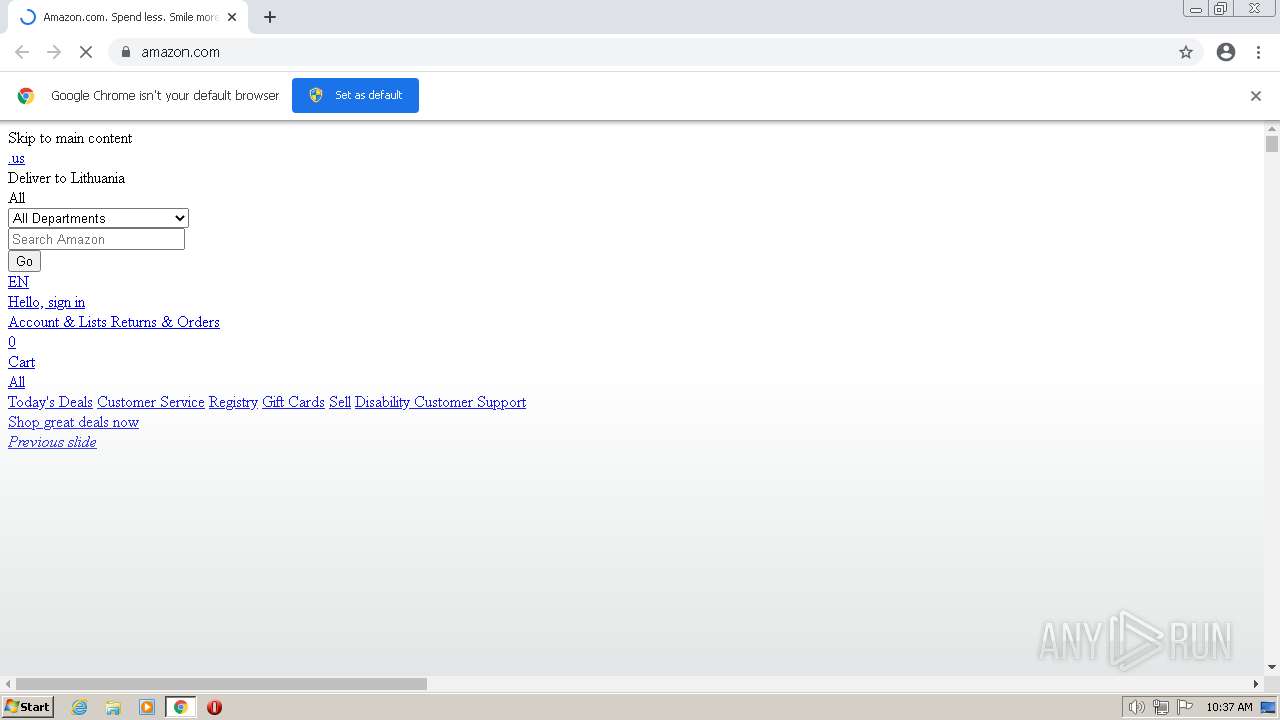
Task: Click the volume speaker tray icon
Action: (1136, 707)
